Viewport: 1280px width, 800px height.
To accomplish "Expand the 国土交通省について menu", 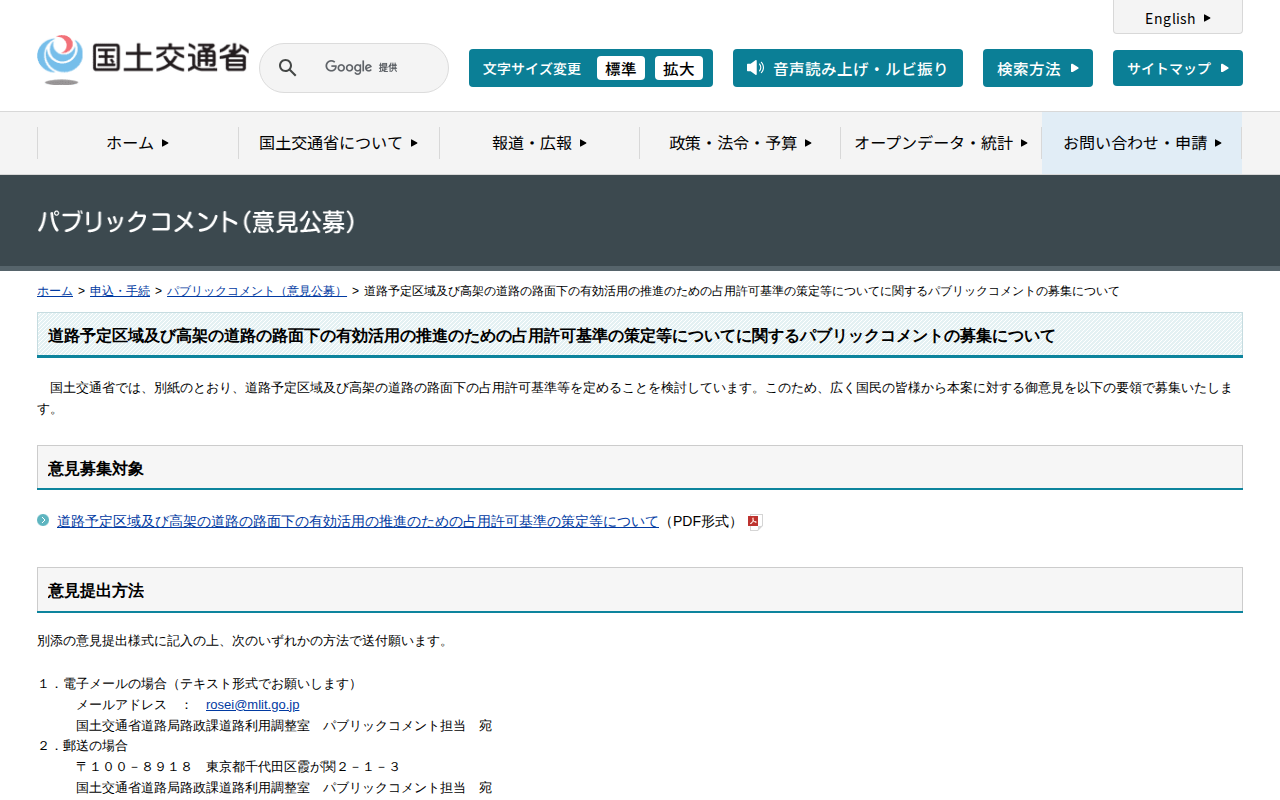I will (338, 143).
